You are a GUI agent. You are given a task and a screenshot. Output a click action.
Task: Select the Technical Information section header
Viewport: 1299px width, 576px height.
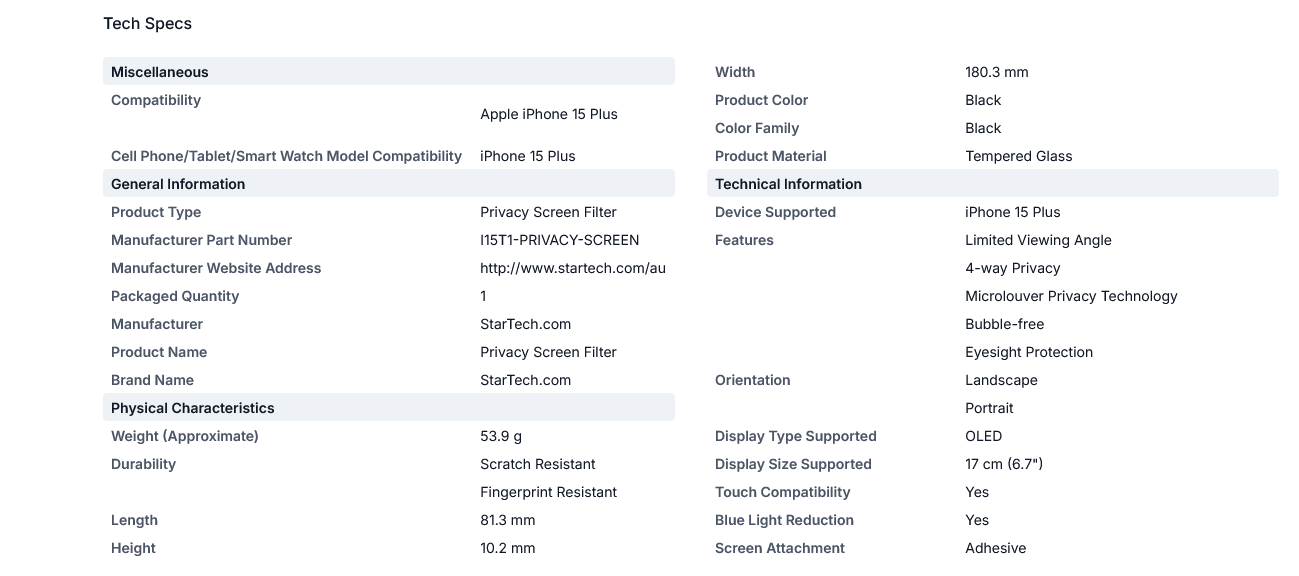[x=993, y=184]
